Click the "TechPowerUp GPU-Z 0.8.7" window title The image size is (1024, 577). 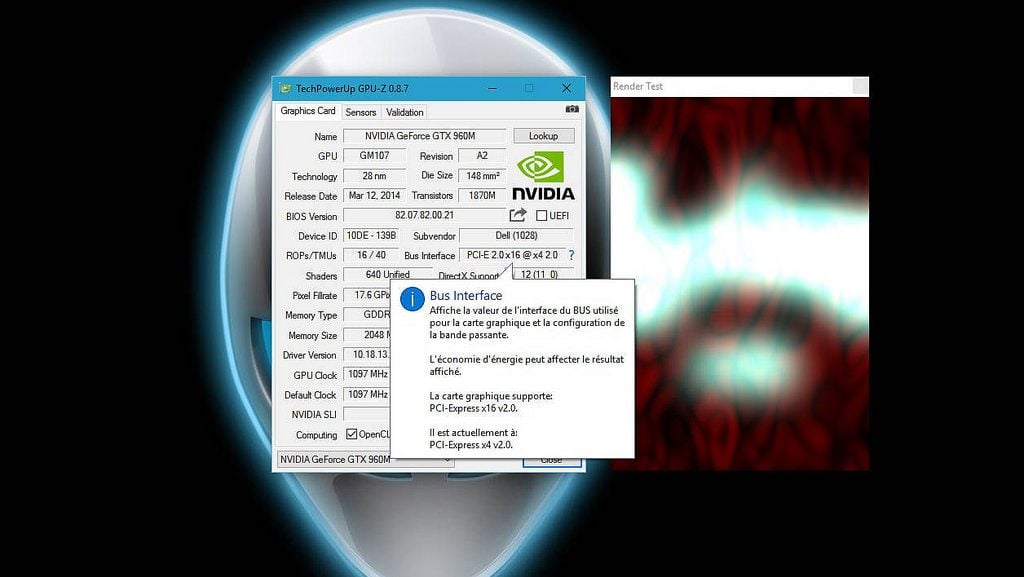pyautogui.click(x=352, y=88)
